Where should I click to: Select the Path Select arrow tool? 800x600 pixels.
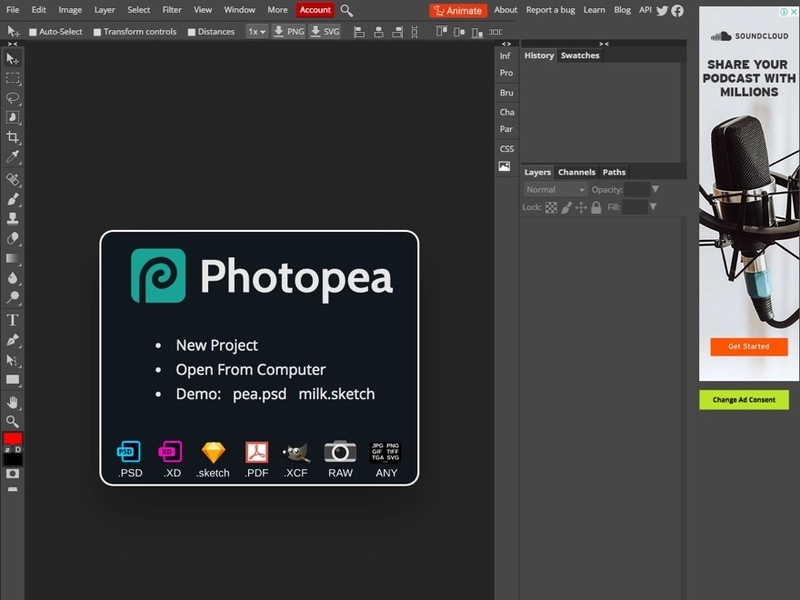(12, 360)
